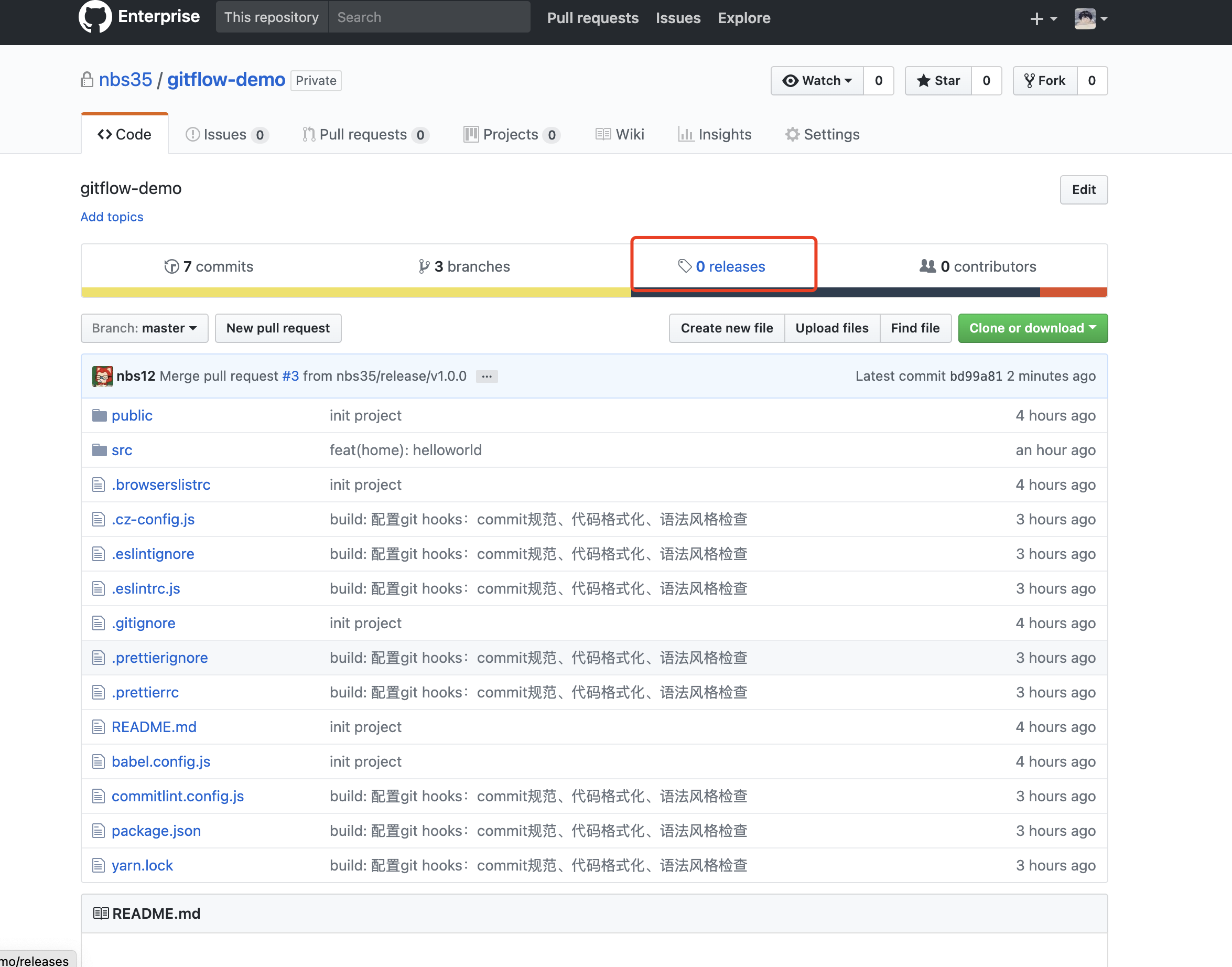This screenshot has height=967, width=1232.
Task: Open global Pull requests in top nav
Action: click(592, 18)
